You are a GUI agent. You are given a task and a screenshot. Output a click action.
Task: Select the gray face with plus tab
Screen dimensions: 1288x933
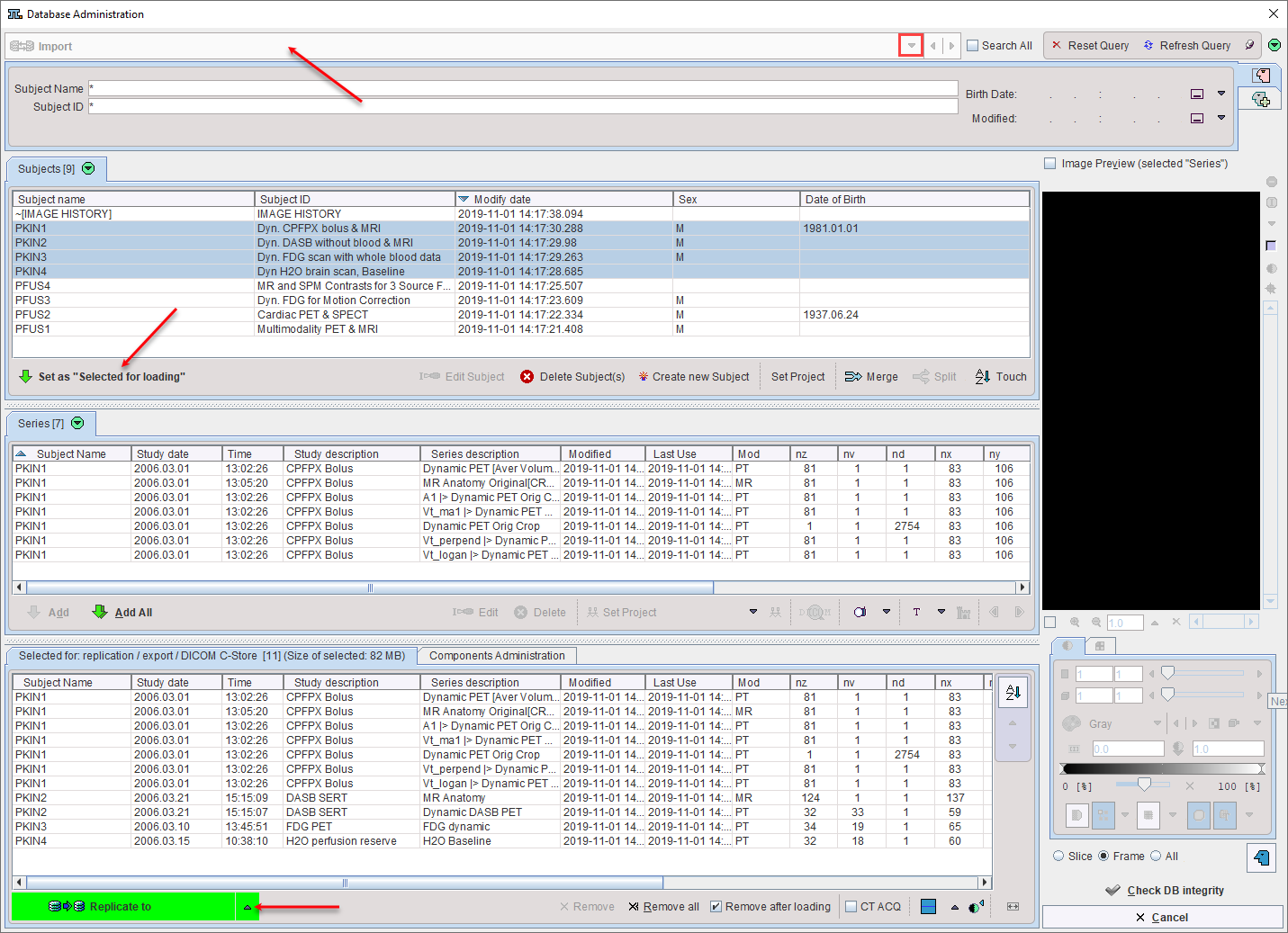click(1260, 99)
